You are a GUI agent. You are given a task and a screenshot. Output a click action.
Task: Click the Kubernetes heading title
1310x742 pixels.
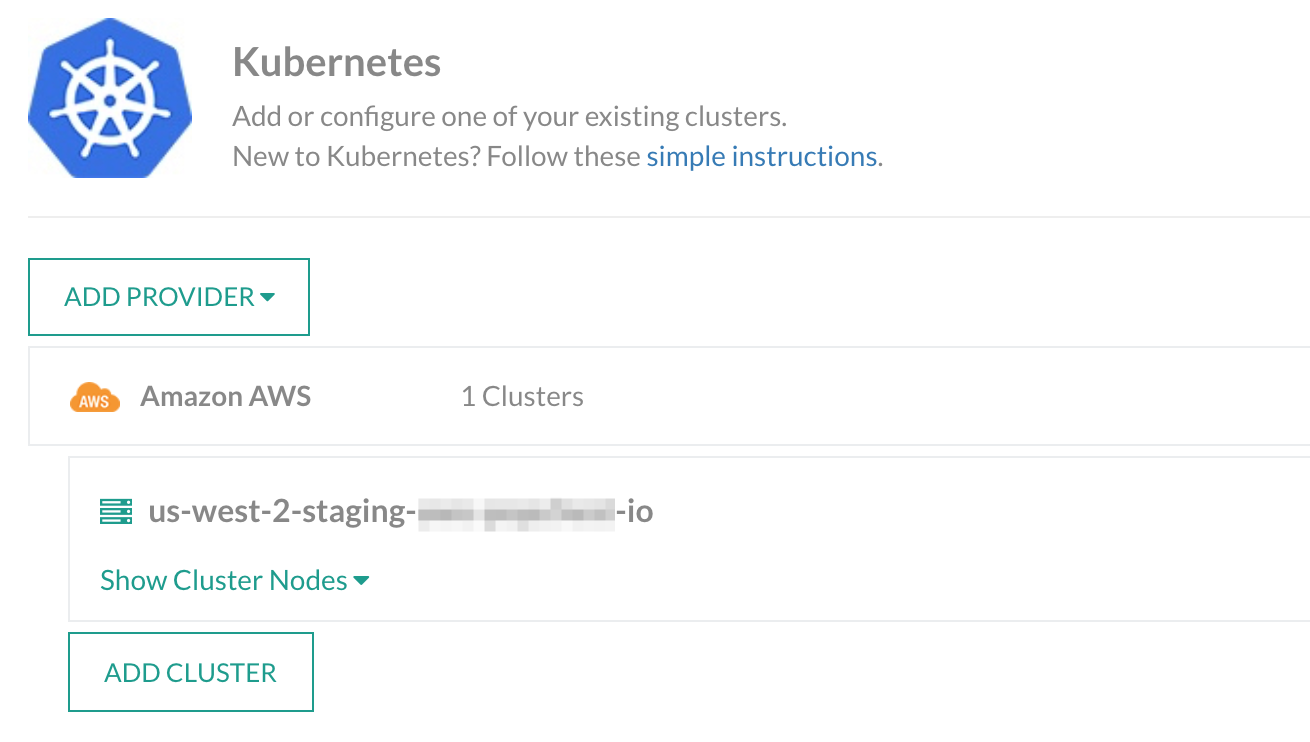337,62
